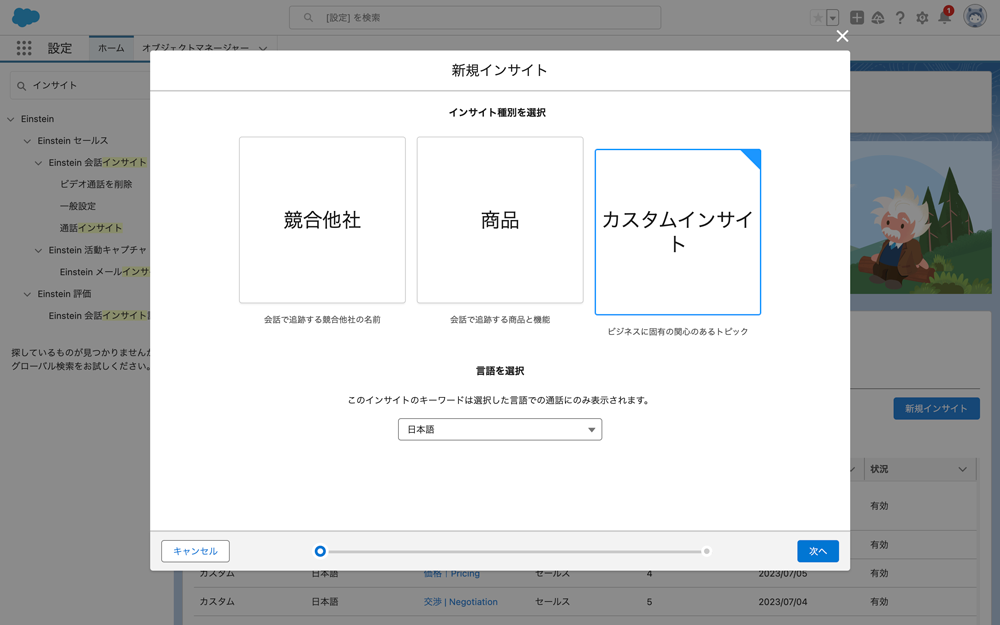Viewport: 1000px width, 625px height.
Task: Select the 商品 insight type card
Action: 500,220
